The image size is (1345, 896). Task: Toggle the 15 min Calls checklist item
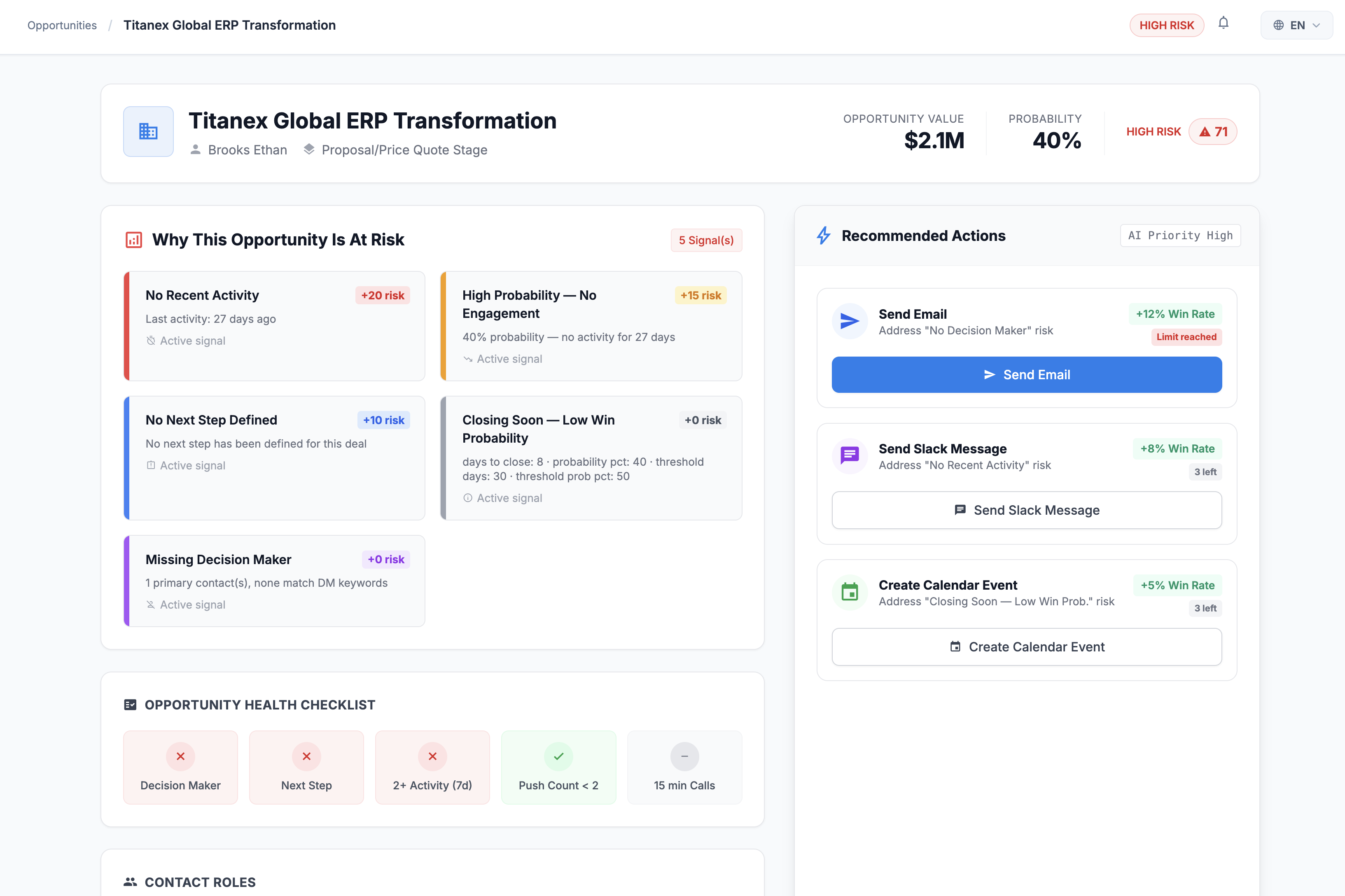tap(684, 768)
